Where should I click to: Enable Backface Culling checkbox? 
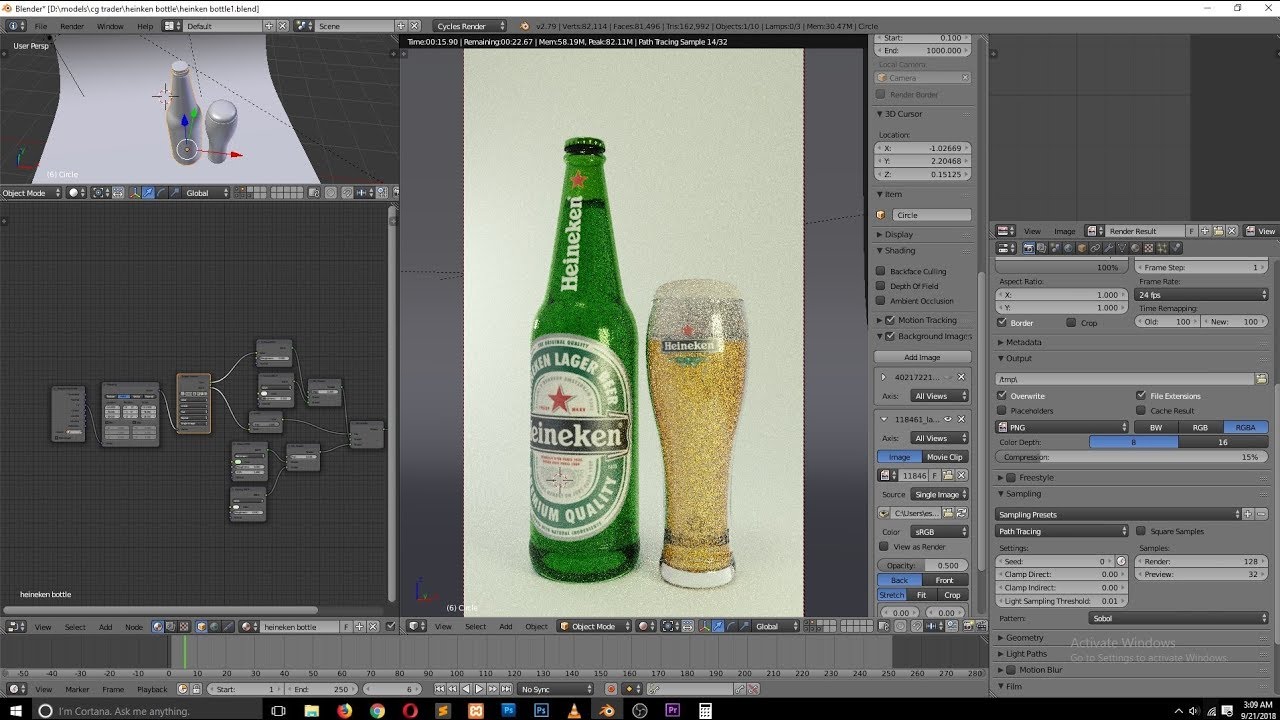[x=881, y=271]
